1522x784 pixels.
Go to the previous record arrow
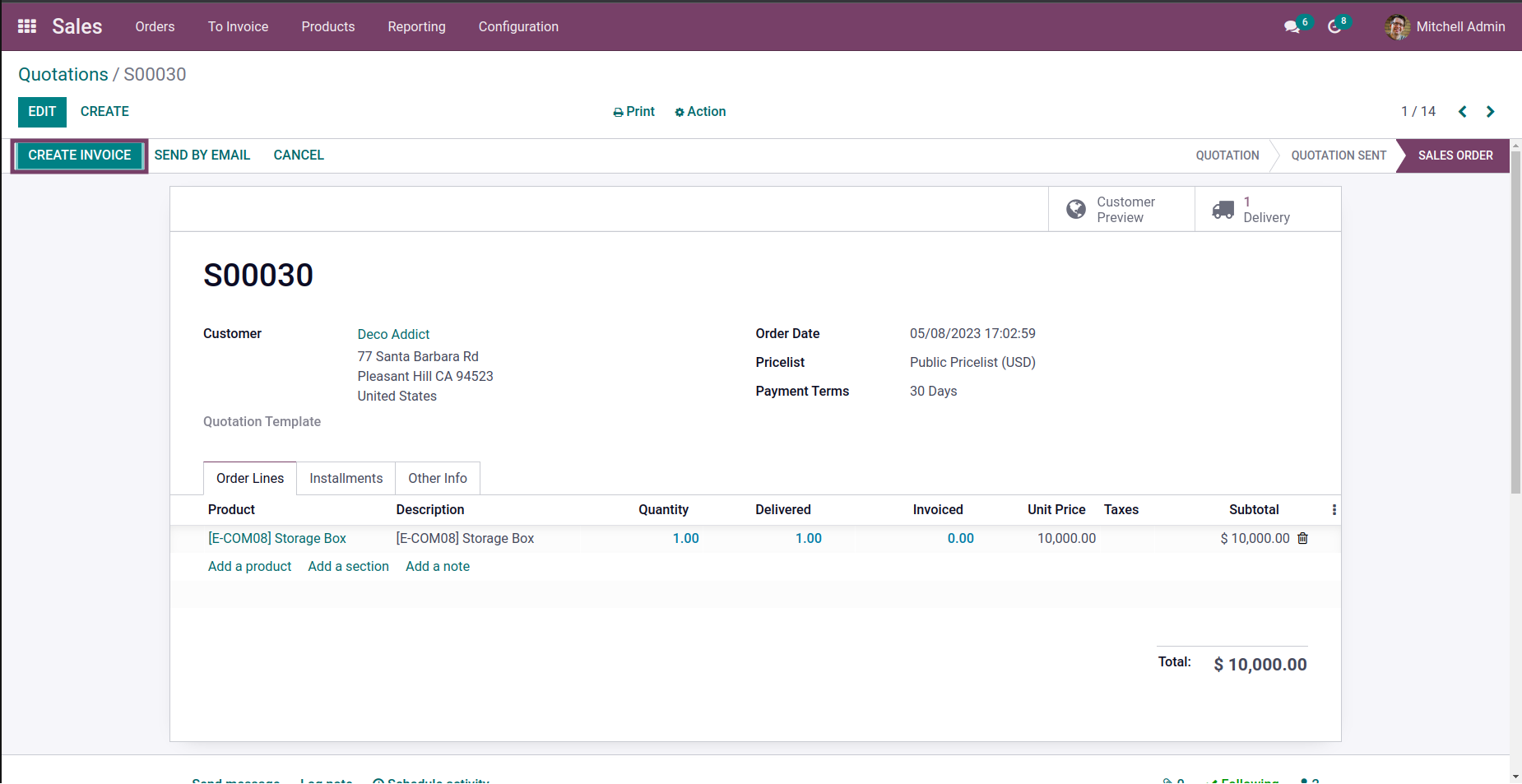tap(1462, 112)
